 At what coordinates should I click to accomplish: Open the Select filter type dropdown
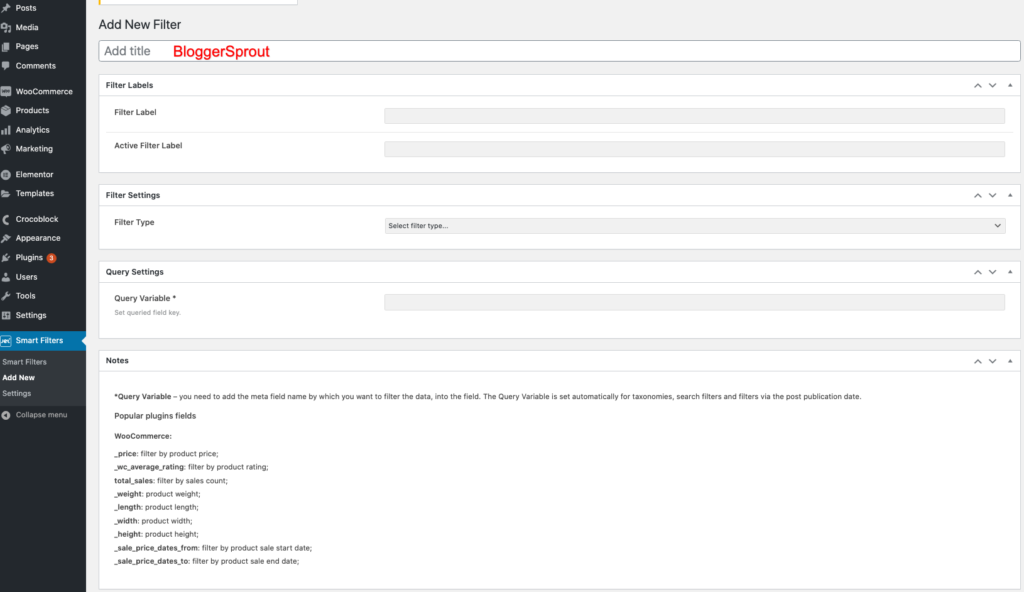pos(694,225)
